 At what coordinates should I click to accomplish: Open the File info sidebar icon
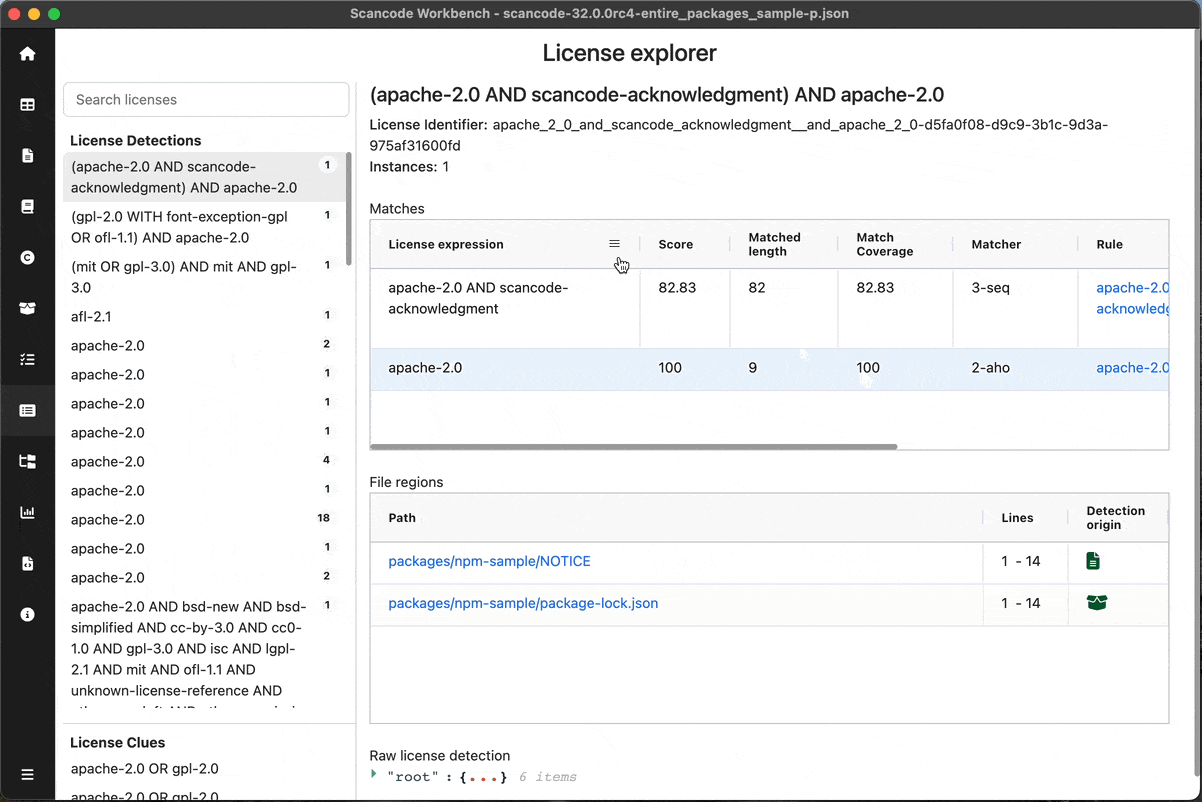tap(27, 155)
